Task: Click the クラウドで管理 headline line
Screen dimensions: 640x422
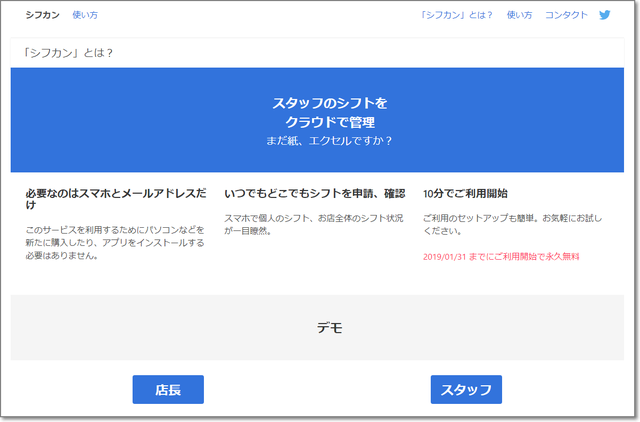Action: 329,122
